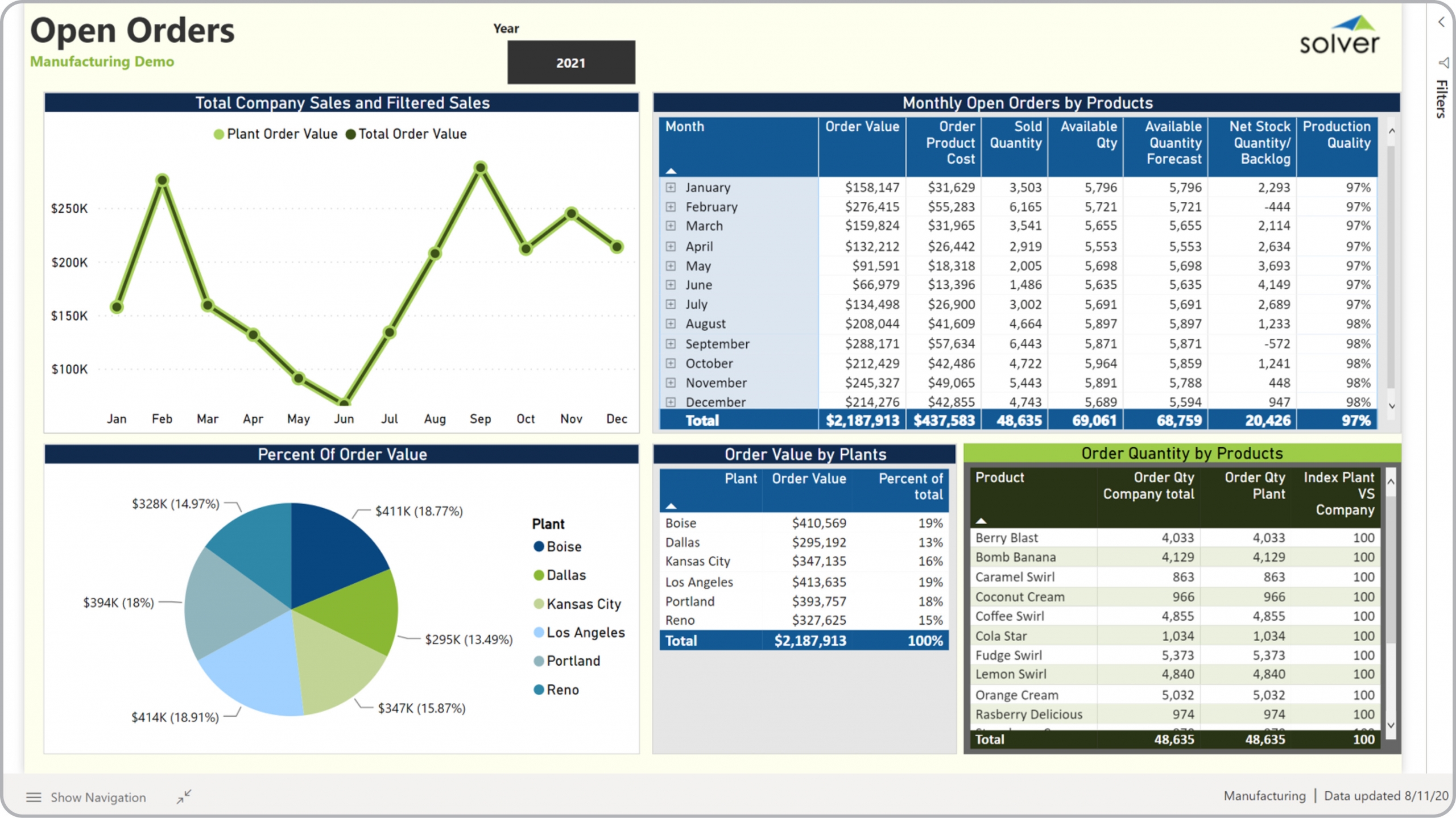Viewport: 1456px width, 818px height.
Task: Expand the Filters pane chevron
Action: [x=1441, y=22]
